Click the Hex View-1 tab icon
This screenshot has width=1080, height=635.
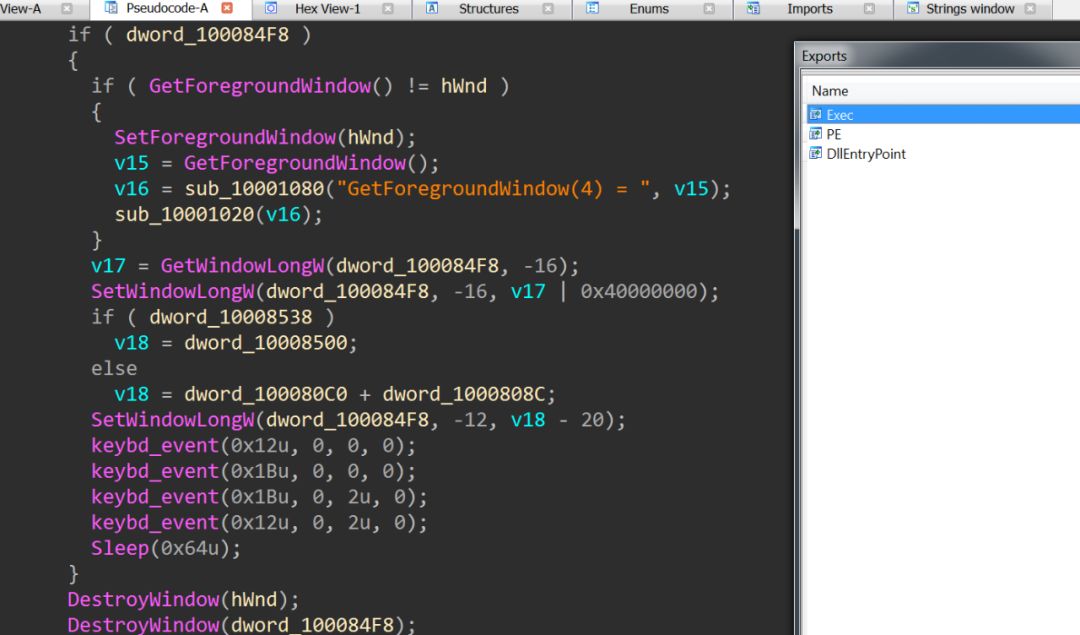click(x=271, y=8)
